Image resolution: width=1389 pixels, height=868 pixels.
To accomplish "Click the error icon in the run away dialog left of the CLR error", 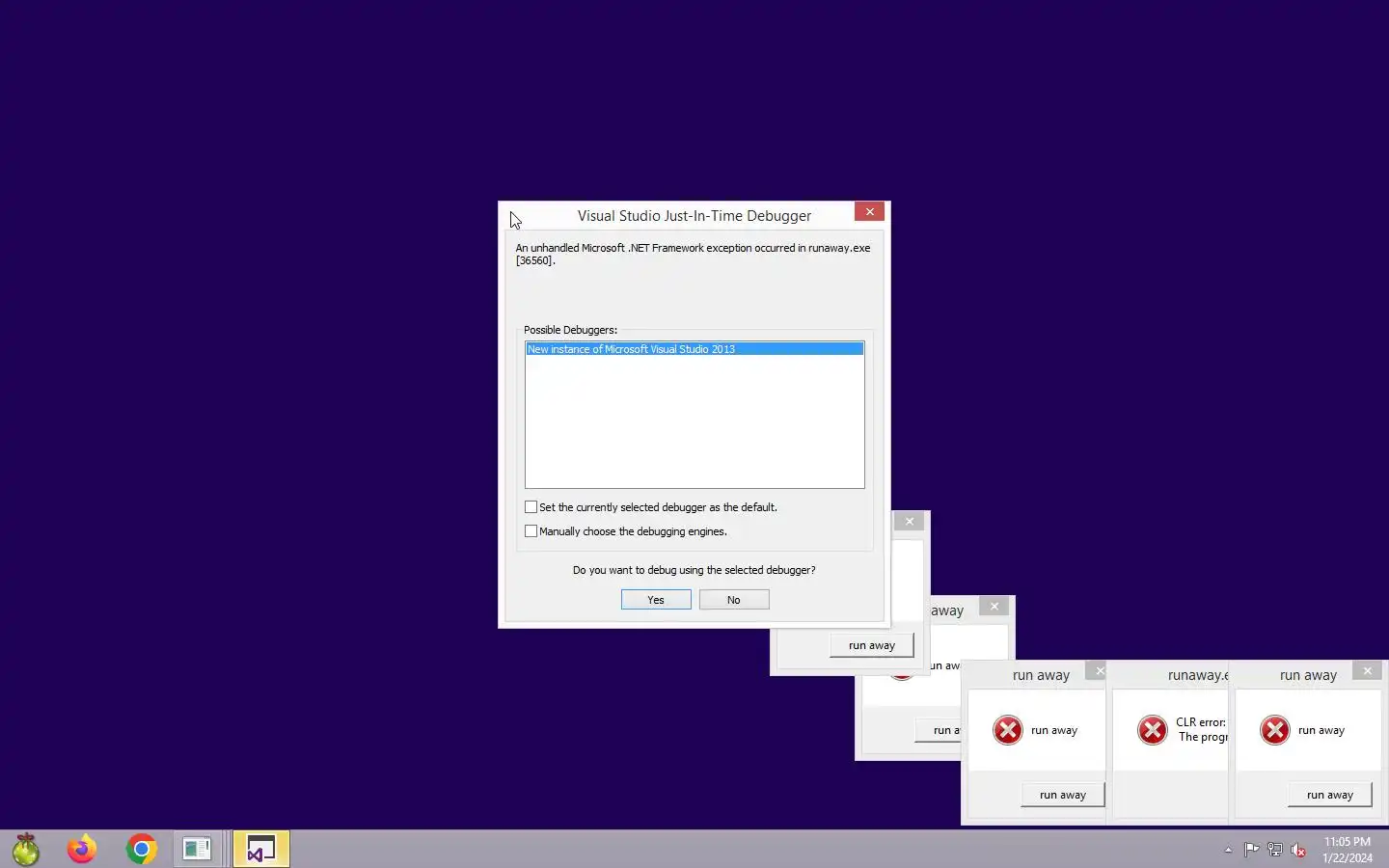I will tap(1008, 730).
